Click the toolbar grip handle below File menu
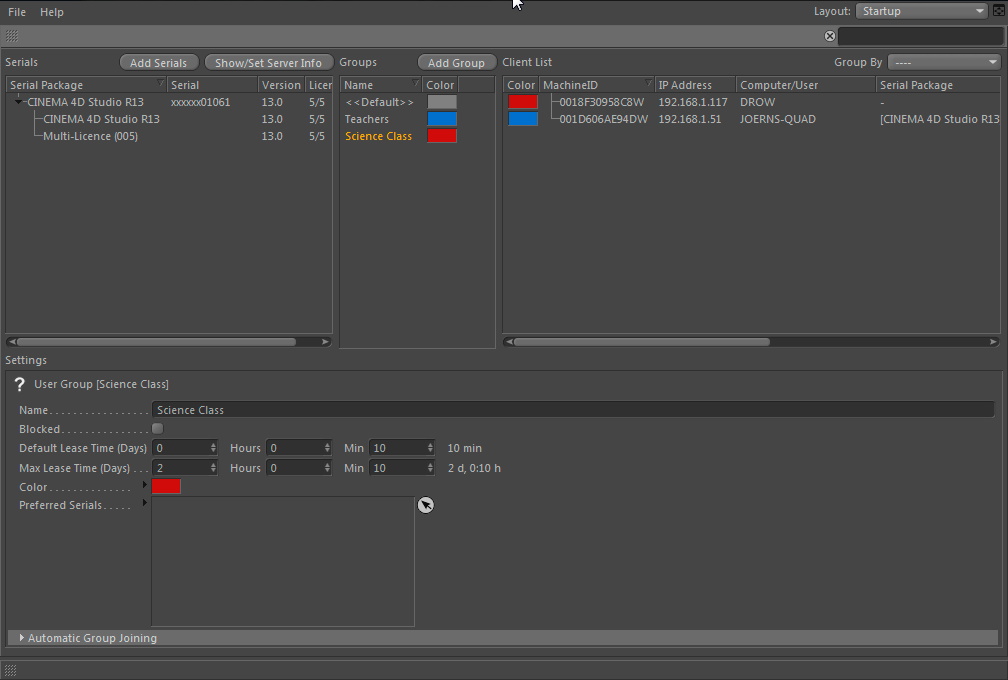 (x=12, y=36)
